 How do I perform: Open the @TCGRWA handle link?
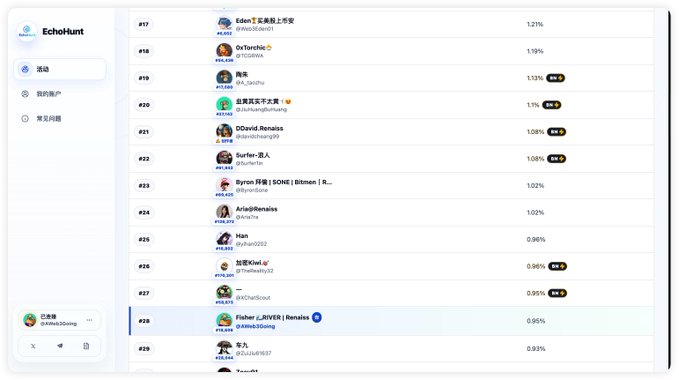[249, 55]
